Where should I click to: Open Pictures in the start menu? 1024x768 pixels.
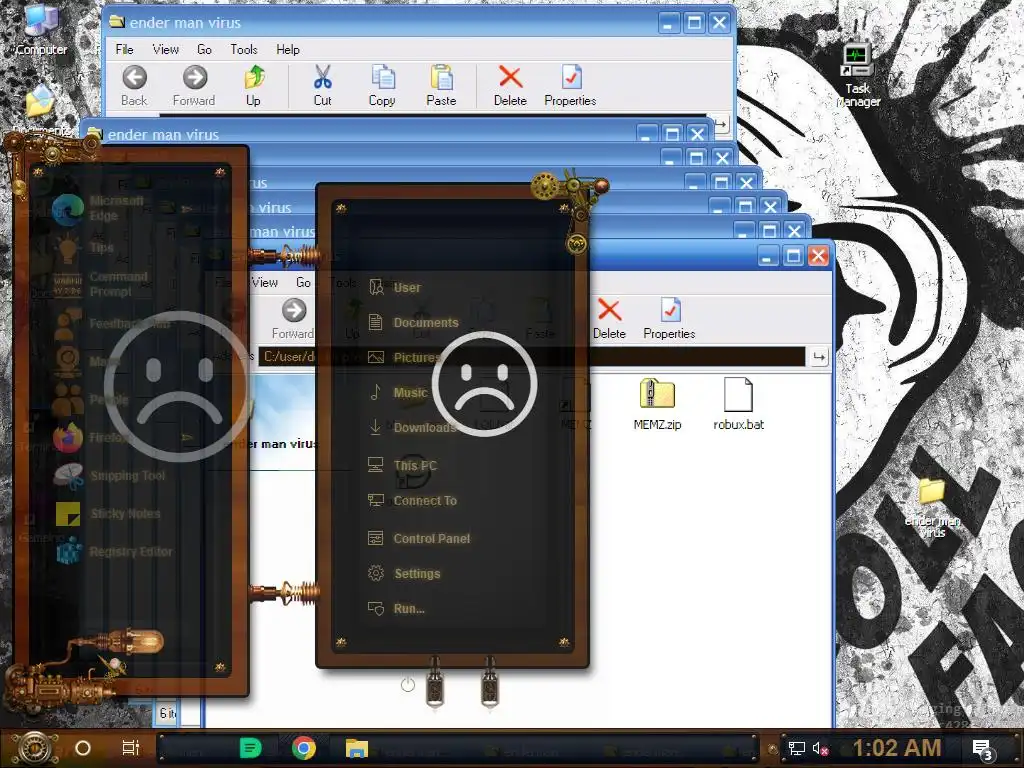(405, 358)
